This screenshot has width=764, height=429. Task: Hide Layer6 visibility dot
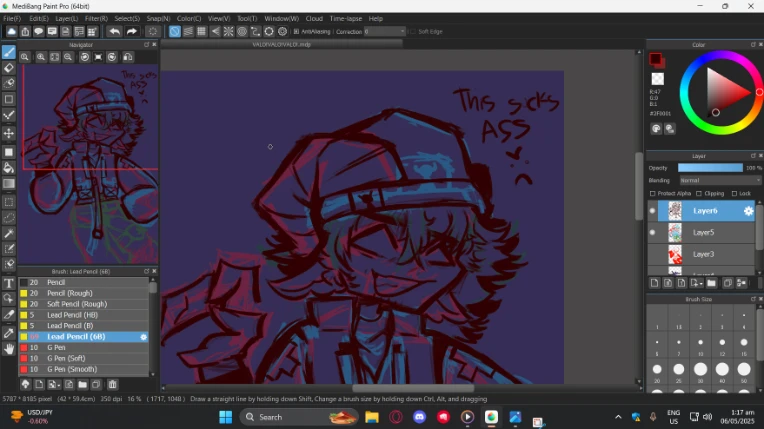pyautogui.click(x=652, y=211)
